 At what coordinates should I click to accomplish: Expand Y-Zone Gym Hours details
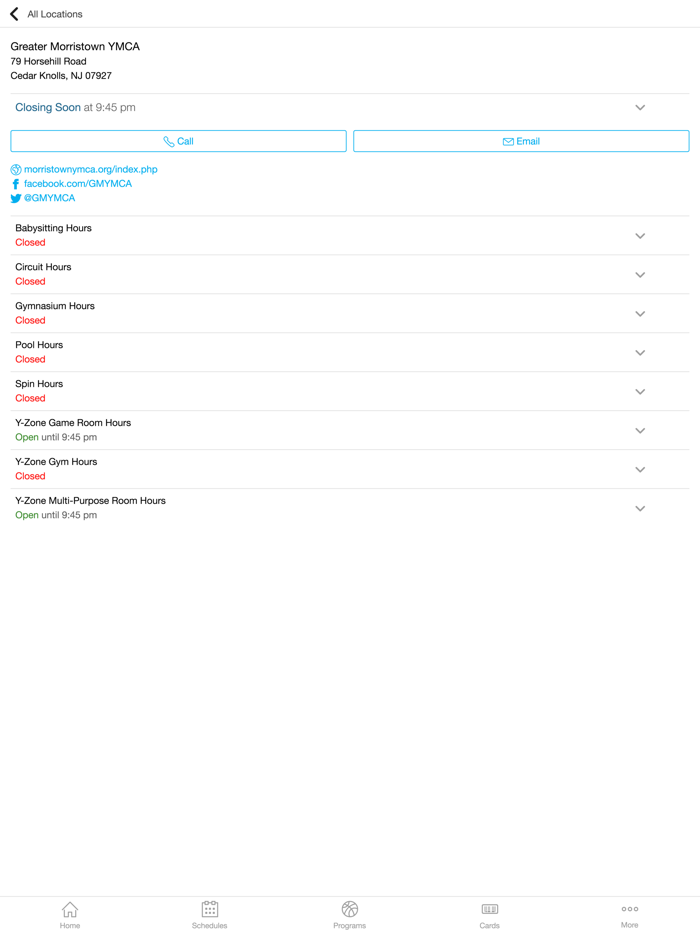640,469
